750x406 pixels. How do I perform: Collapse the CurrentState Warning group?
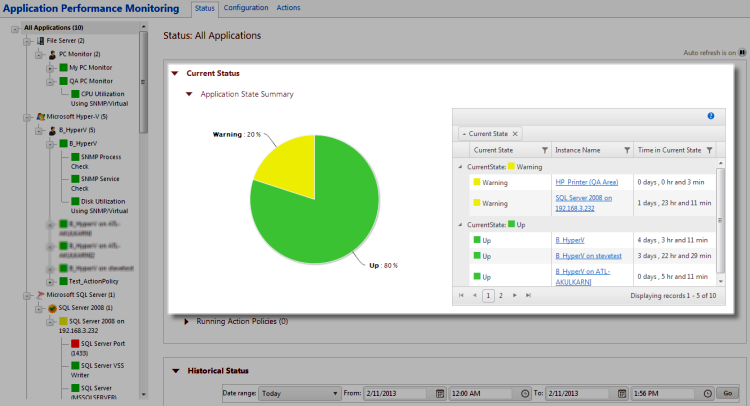[460, 167]
